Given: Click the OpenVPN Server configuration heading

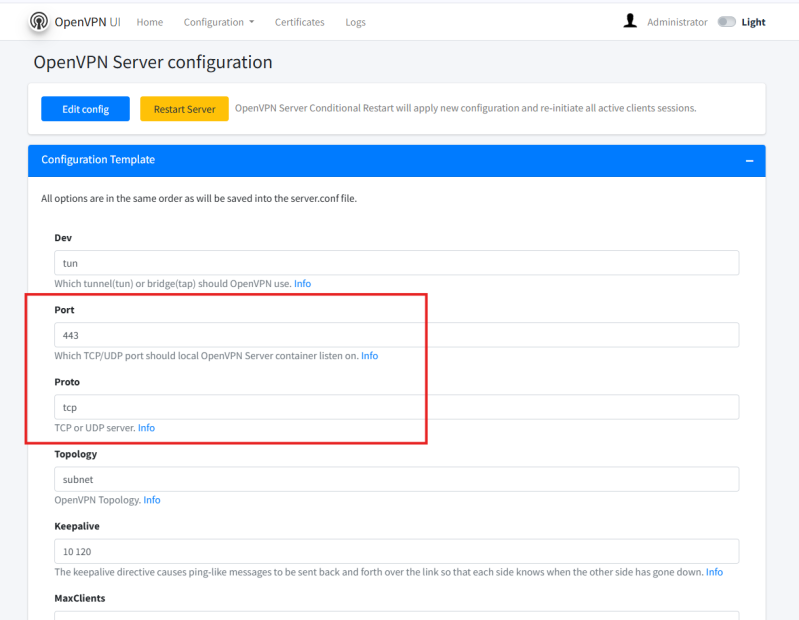Looking at the screenshot, I should point(153,62).
